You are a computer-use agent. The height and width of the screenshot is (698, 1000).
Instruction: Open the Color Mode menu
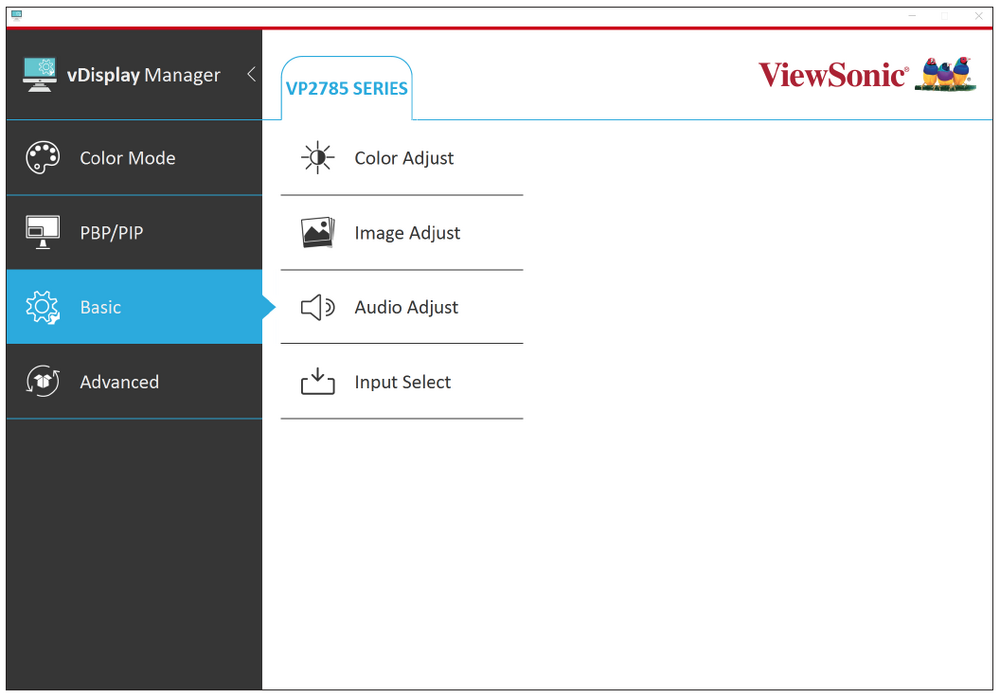coord(134,158)
